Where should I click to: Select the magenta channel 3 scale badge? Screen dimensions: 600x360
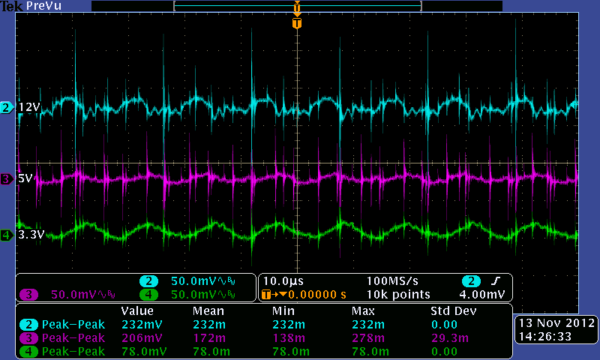pyautogui.click(x=29, y=295)
